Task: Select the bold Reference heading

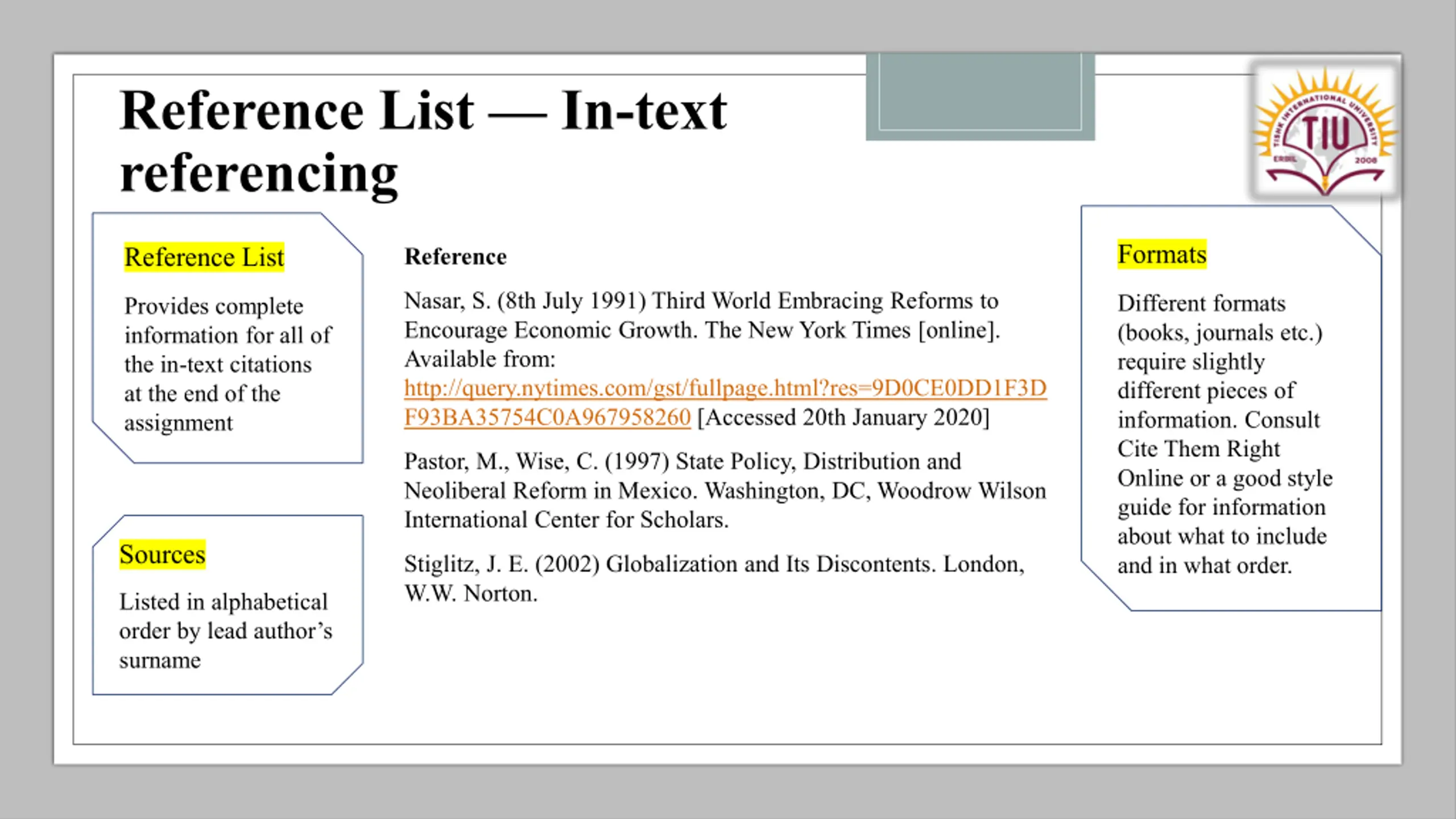Action: [455, 257]
